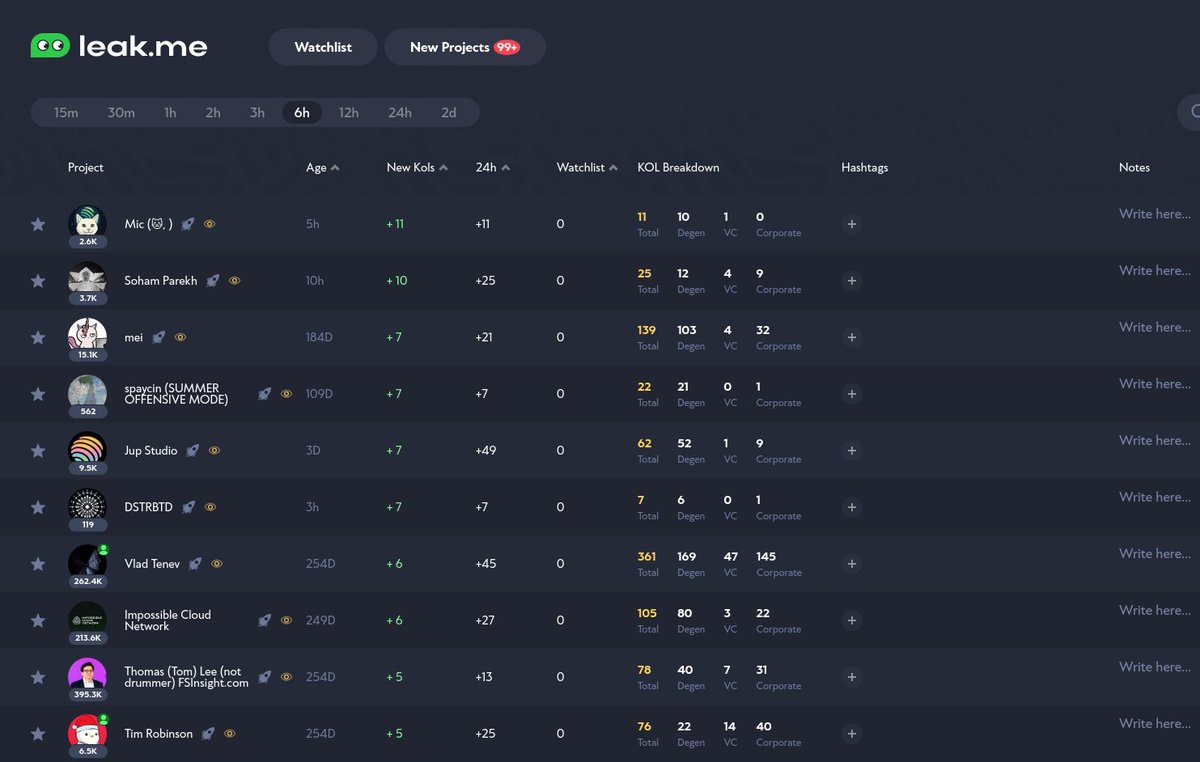Add hashtag plus for Soham Parekh row

pos(852,281)
